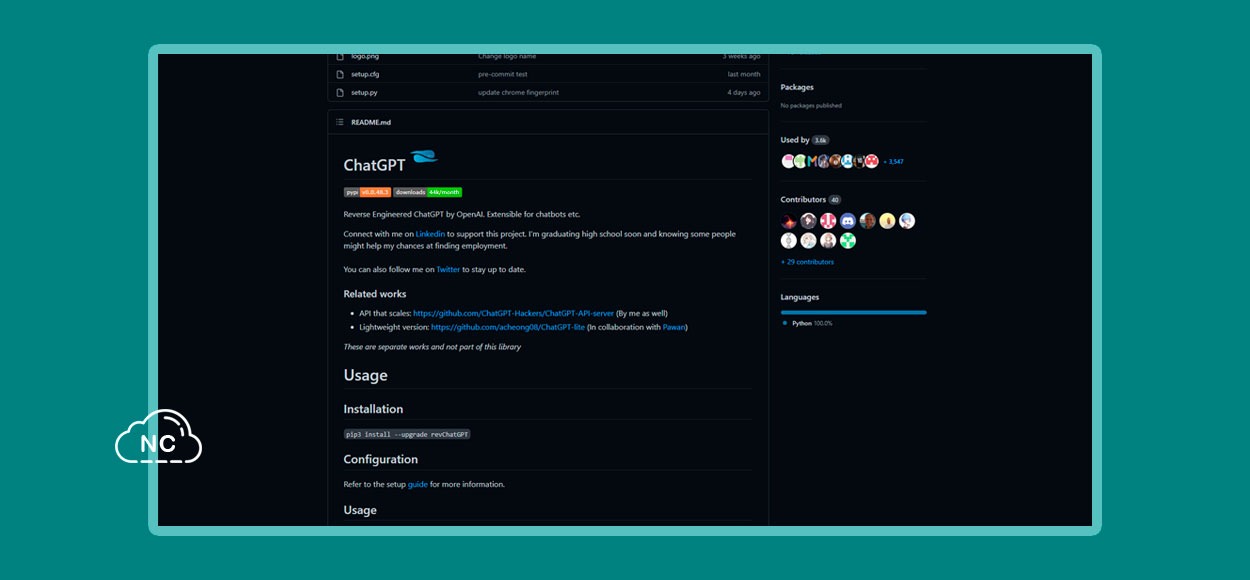1250x580 pixels.
Task: Click the file icon beside setup.cfg
Action: click(340, 74)
